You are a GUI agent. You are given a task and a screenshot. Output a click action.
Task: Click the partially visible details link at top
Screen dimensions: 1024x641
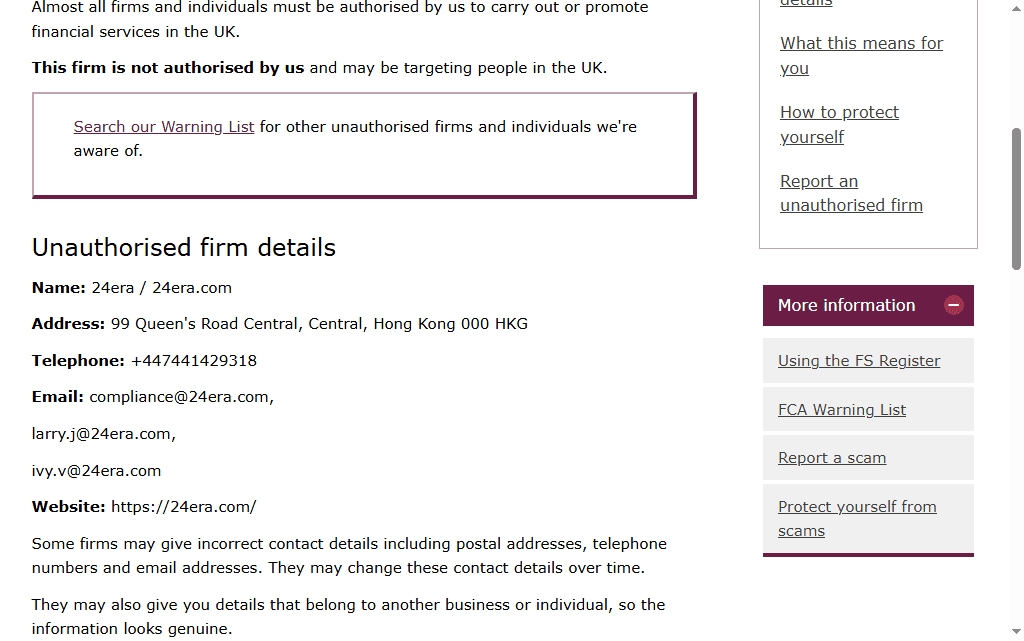pyautogui.click(x=806, y=3)
